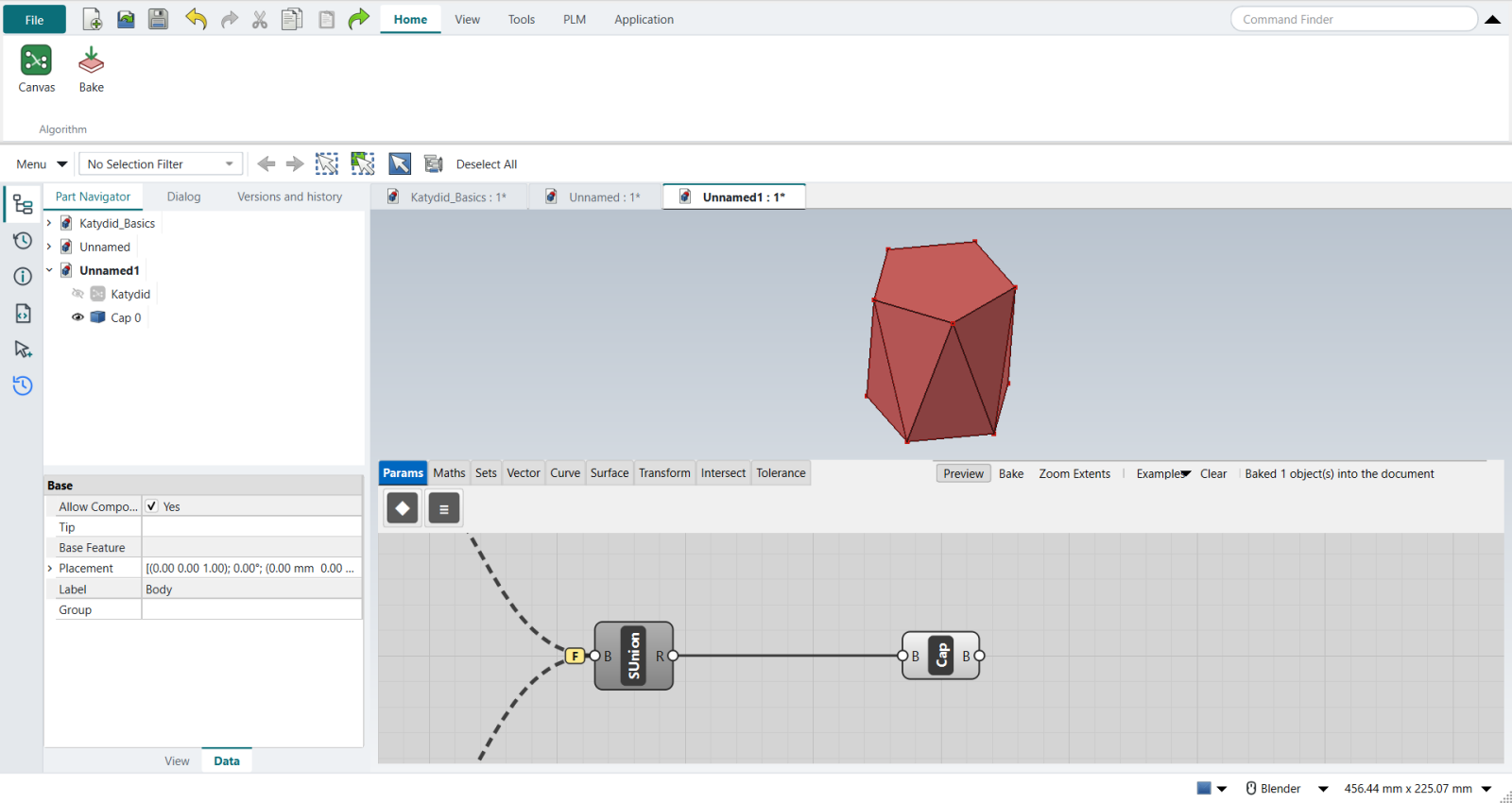This screenshot has height=803, width=1512.
Task: Click the blue color swatch in status bar
Action: (x=1204, y=788)
